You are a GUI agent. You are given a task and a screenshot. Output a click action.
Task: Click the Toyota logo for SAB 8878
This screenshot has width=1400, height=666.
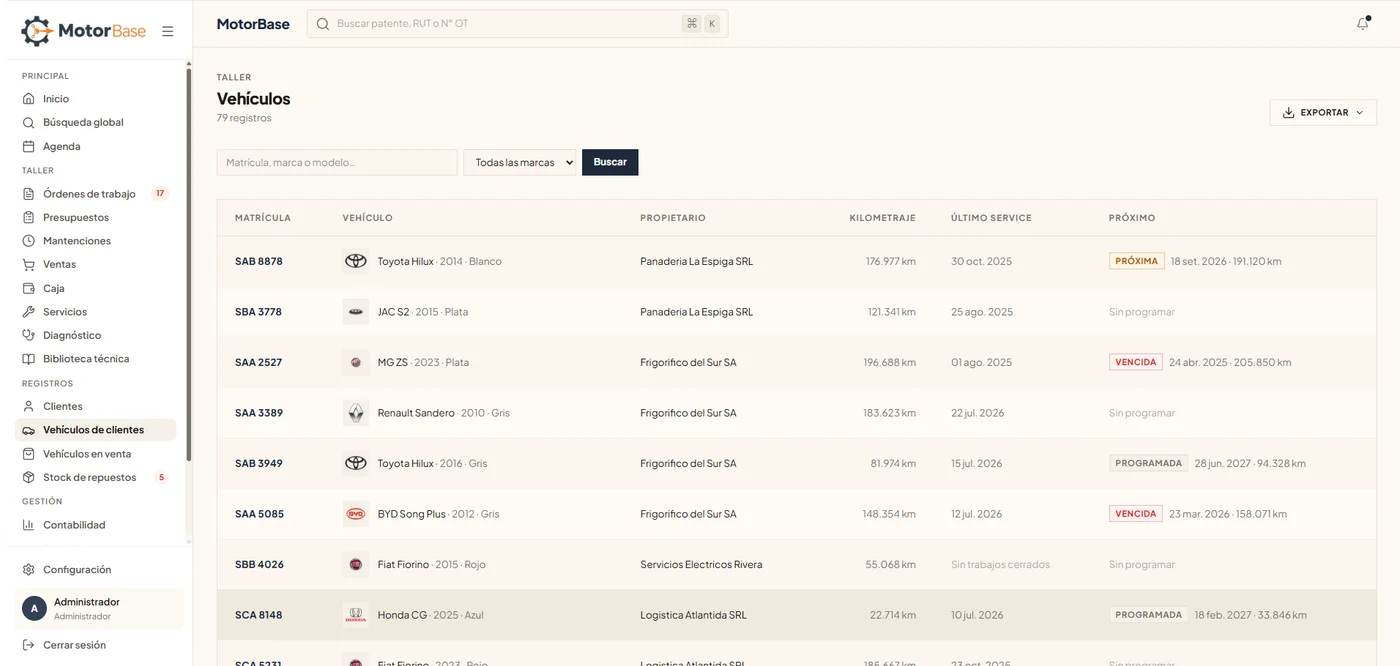(356, 261)
